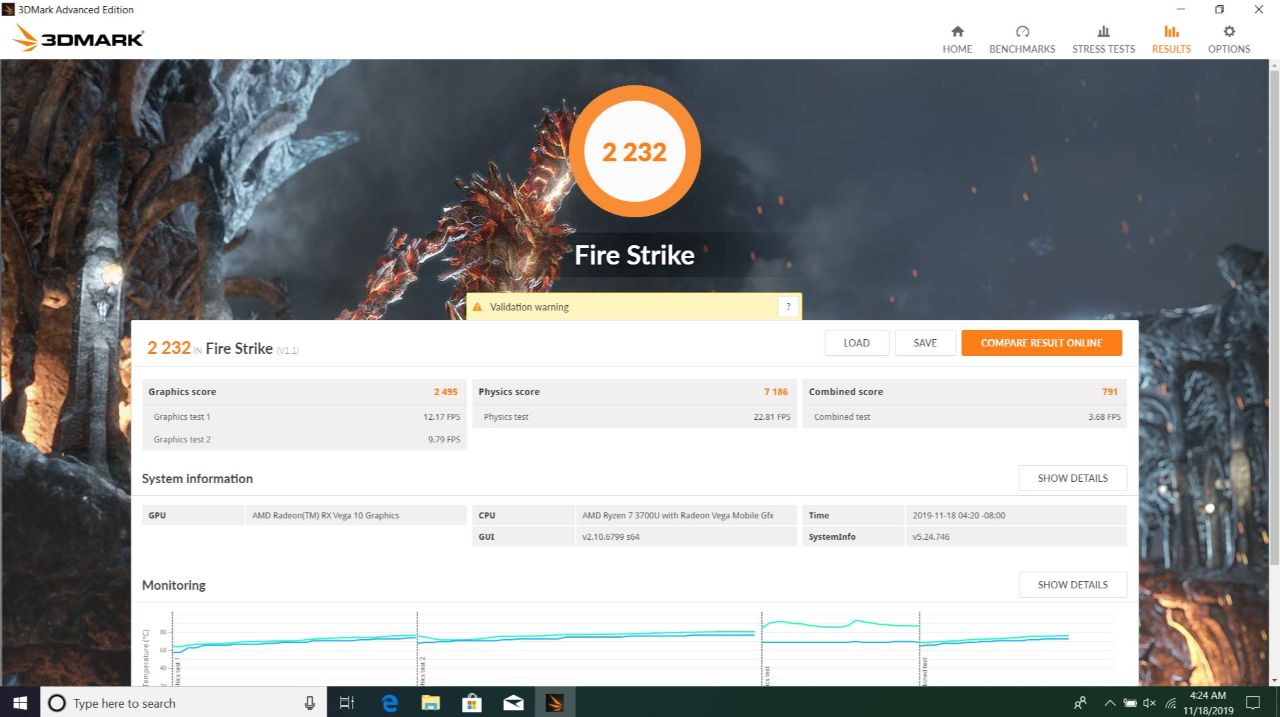1280x717 pixels.
Task: Launch Microsoft Edge from taskbar
Action: [x=390, y=703]
